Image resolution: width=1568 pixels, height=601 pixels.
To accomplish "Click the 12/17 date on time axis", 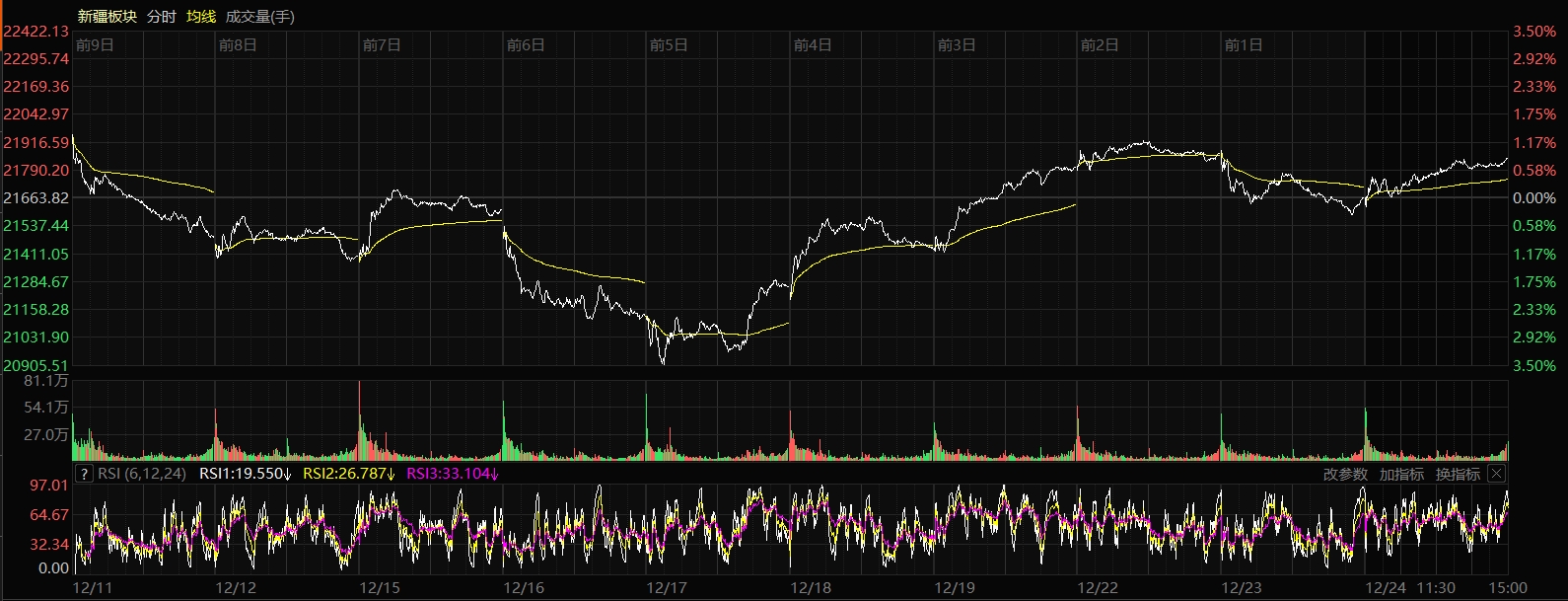I will [x=667, y=588].
